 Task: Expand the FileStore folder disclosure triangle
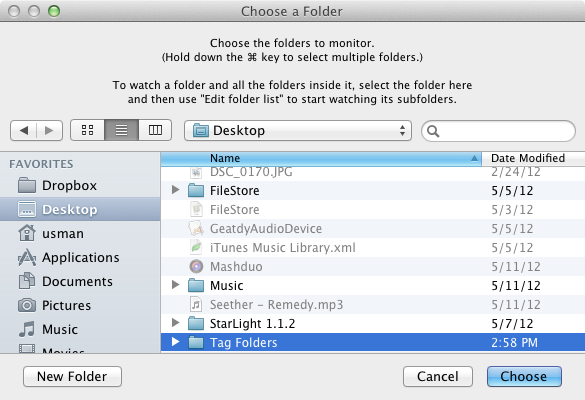tap(175, 190)
